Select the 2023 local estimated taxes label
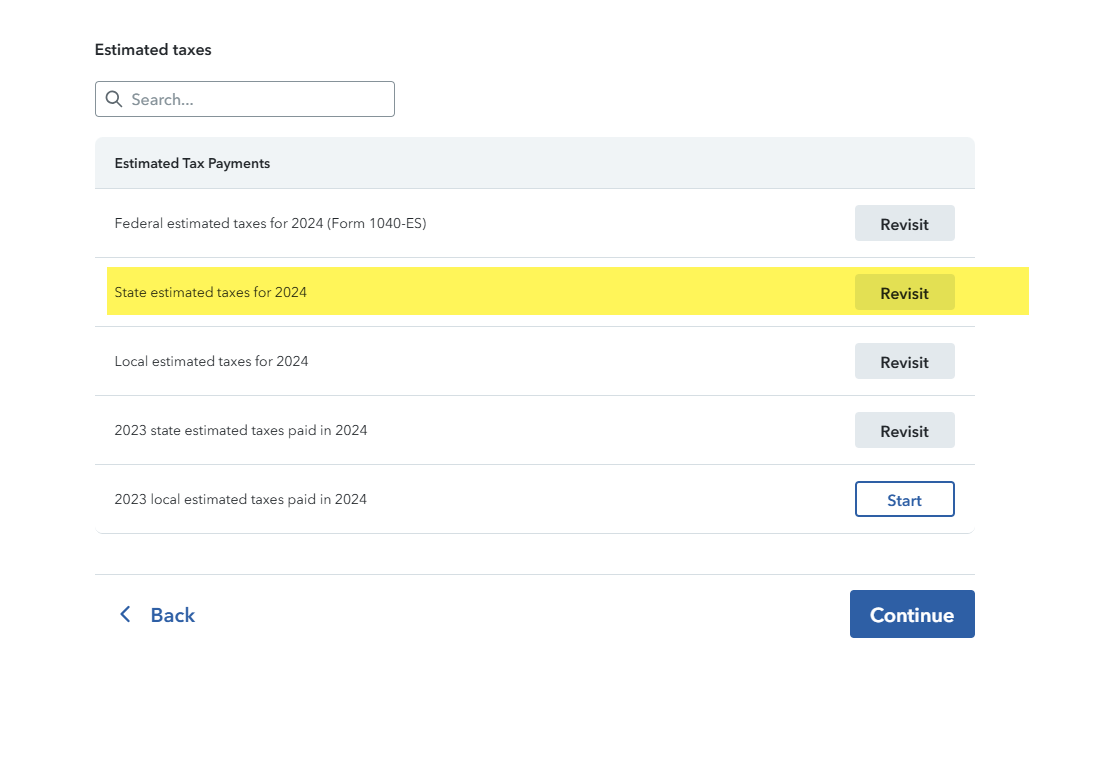 240,500
